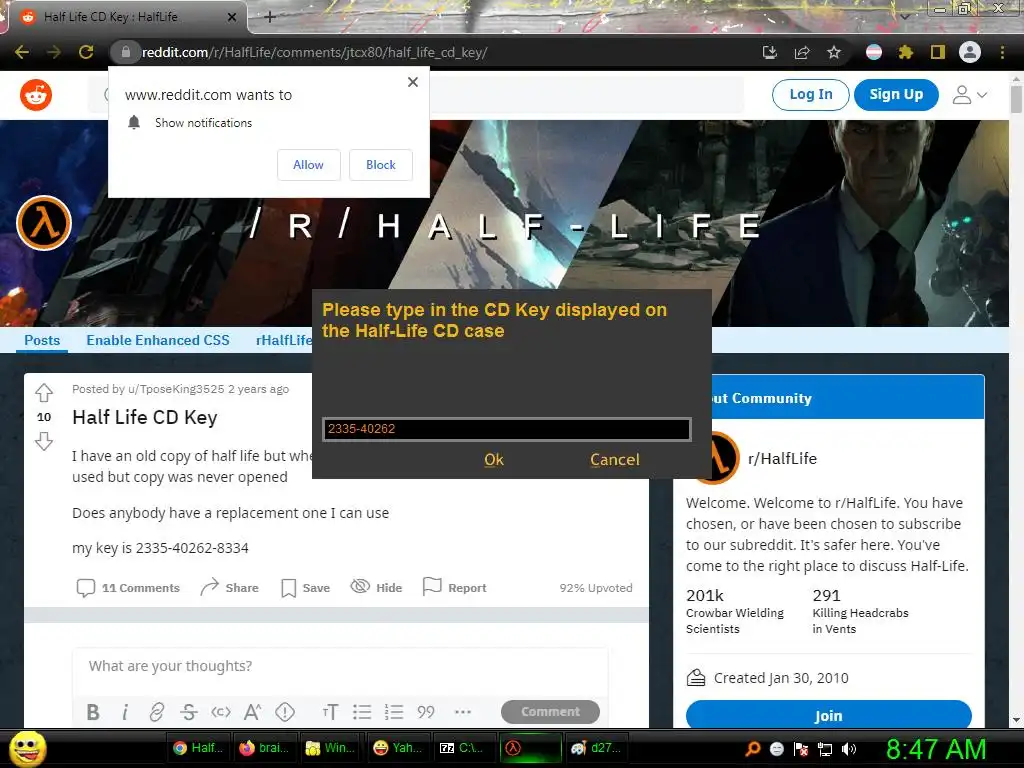Close the Half Life CD Key tab
This screenshot has width=1024, height=768.
(x=232, y=17)
